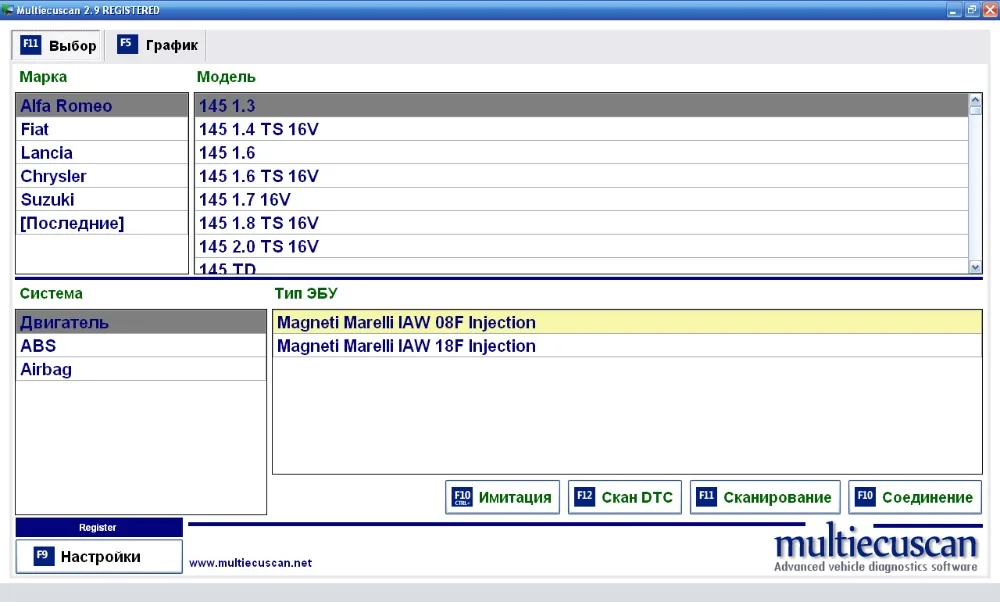
Task: Close the Multiecuscan window
Action: coord(990,10)
